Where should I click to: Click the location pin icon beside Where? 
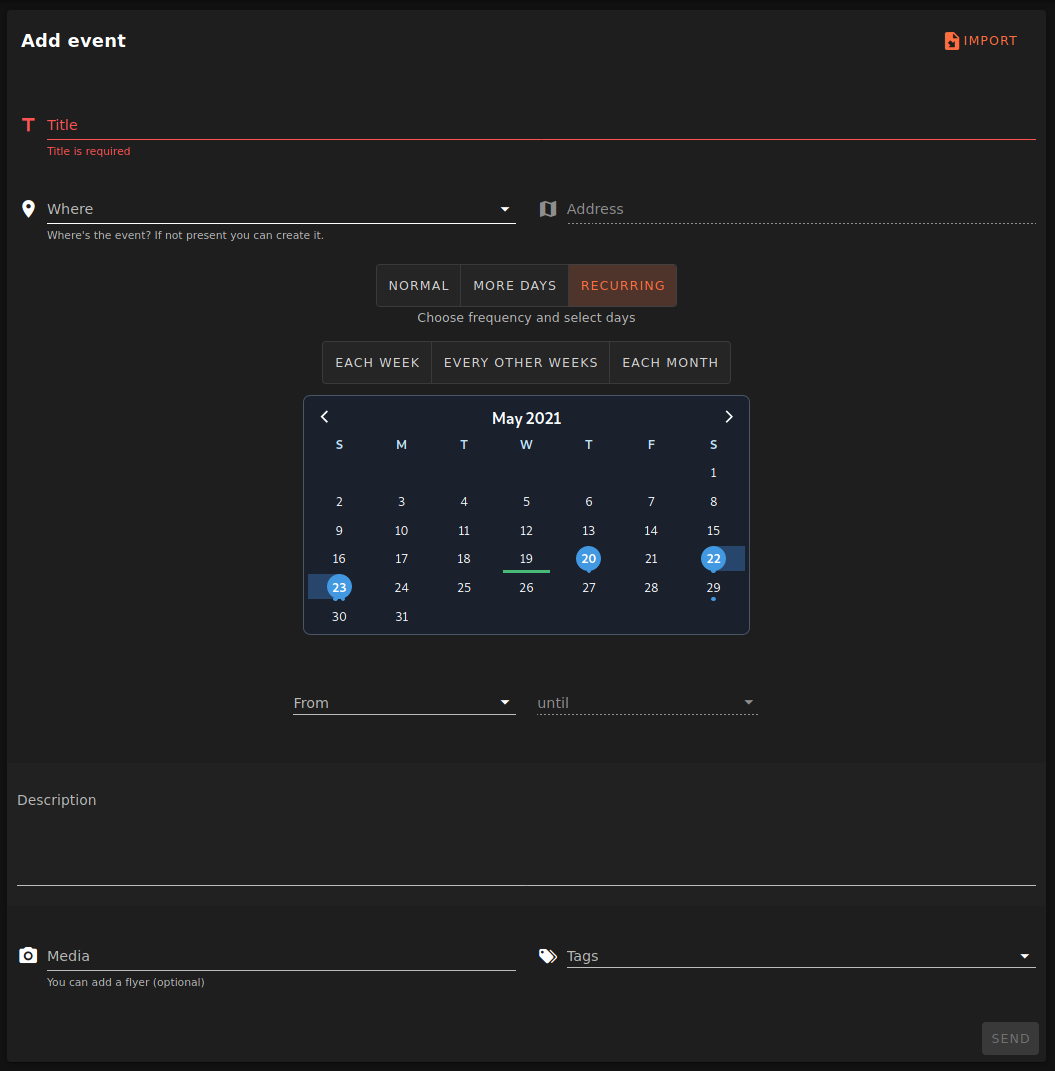pos(28,209)
